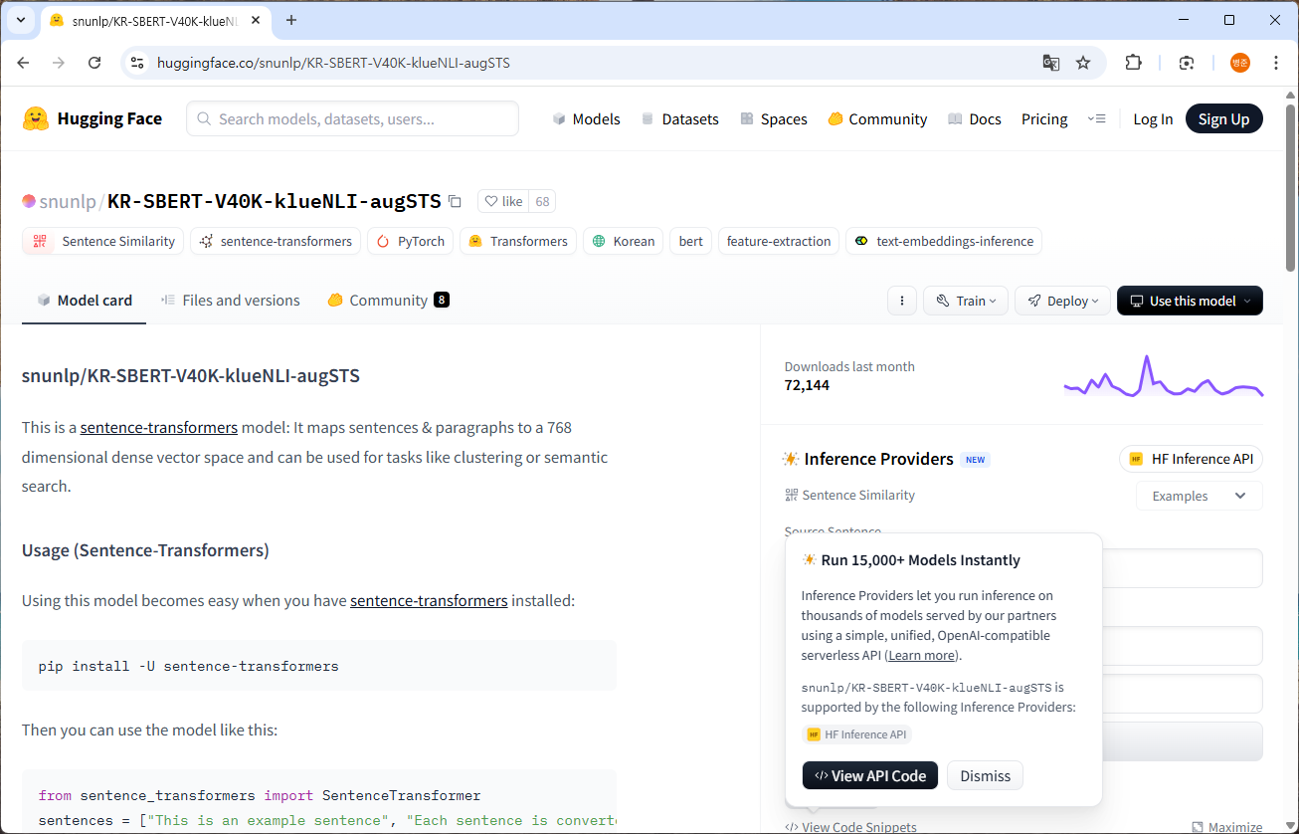This screenshot has height=834, width=1299.
Task: Click the browser address bar URL
Action: pyautogui.click(x=334, y=63)
